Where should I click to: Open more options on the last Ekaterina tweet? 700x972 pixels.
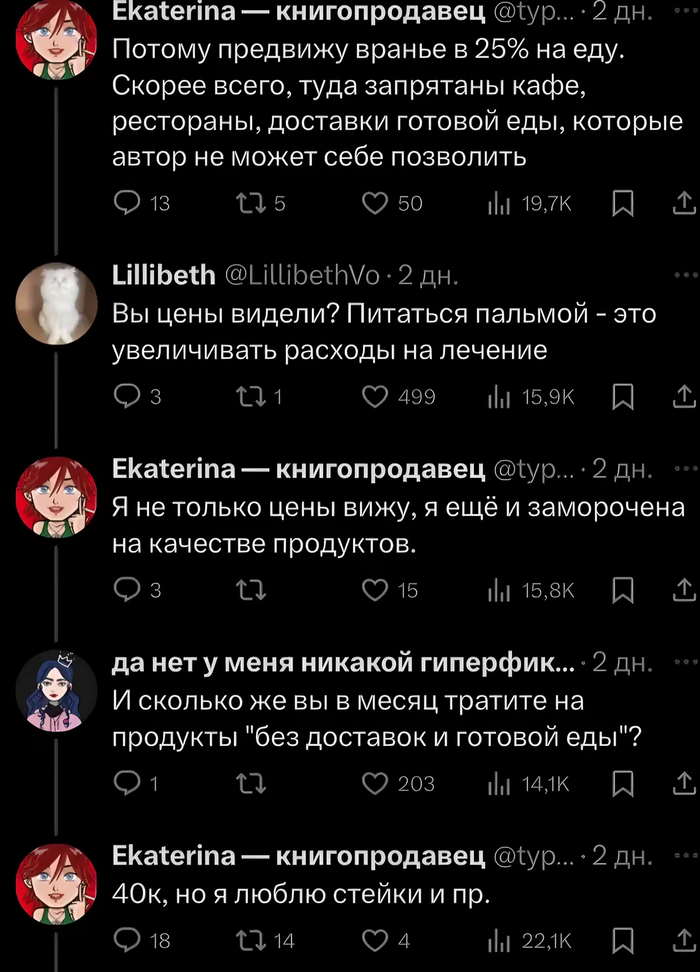pyautogui.click(x=686, y=856)
